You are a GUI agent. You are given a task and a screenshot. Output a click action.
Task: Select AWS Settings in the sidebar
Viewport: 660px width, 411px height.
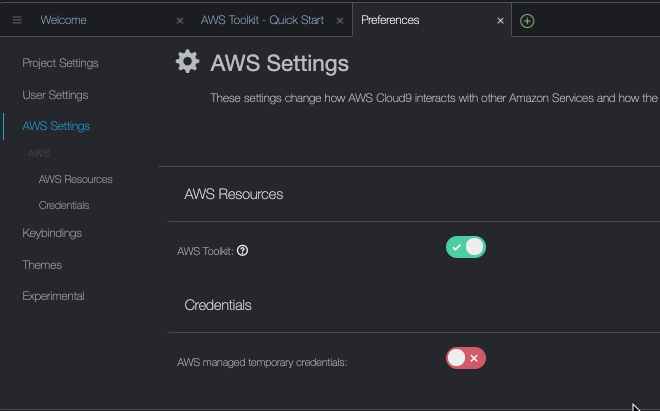point(56,126)
